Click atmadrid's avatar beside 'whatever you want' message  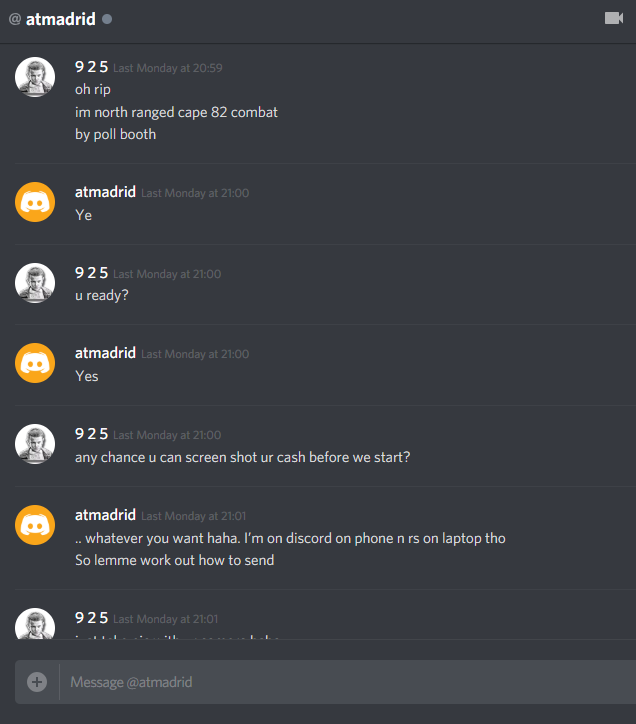35,525
